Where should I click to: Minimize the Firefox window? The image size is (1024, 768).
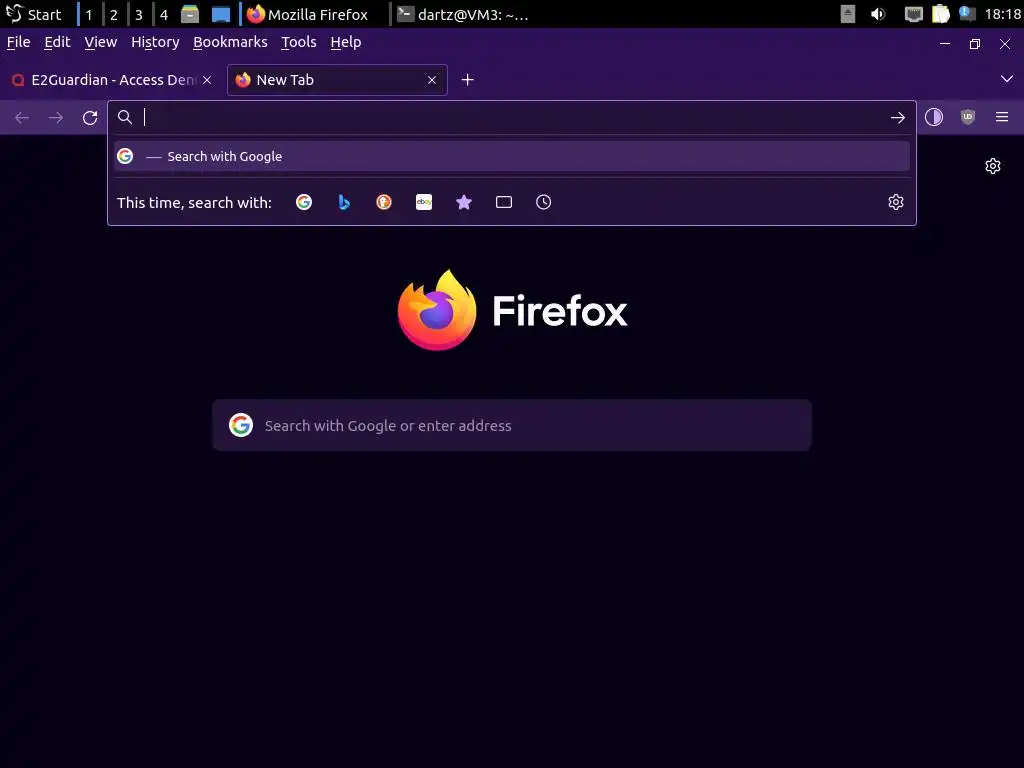pos(945,44)
